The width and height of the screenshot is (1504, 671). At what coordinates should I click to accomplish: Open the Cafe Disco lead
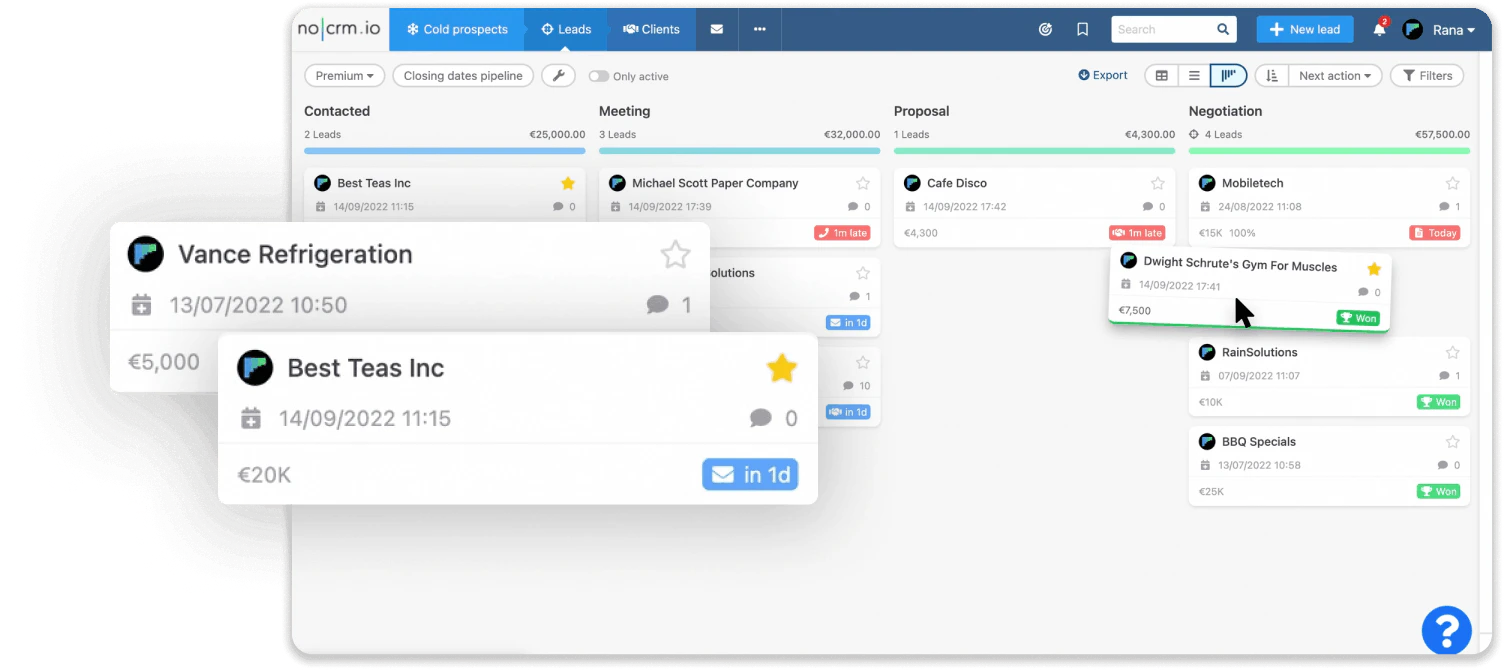tap(957, 183)
